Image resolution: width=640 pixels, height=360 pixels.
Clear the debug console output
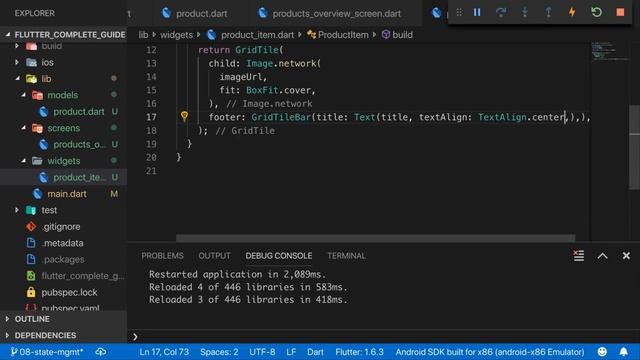[579, 256]
